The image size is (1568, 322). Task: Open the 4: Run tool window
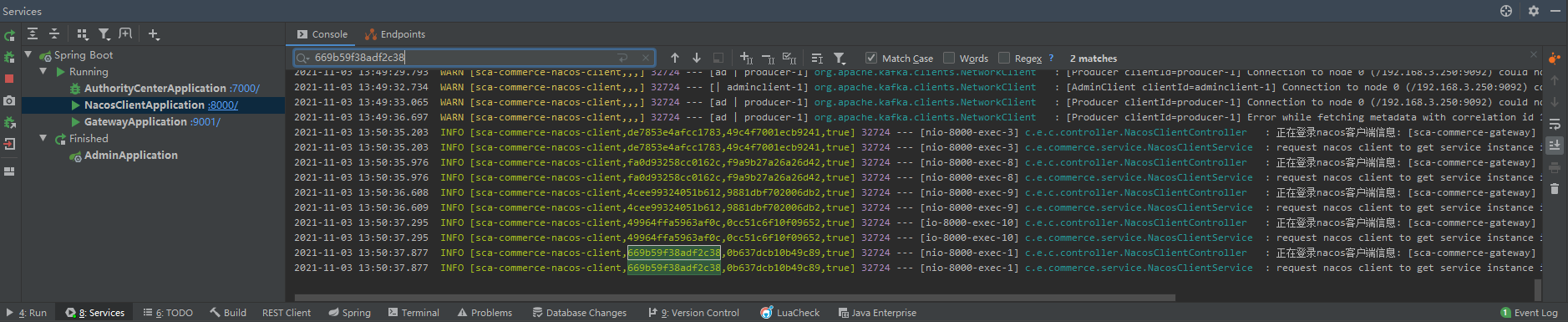[27, 313]
